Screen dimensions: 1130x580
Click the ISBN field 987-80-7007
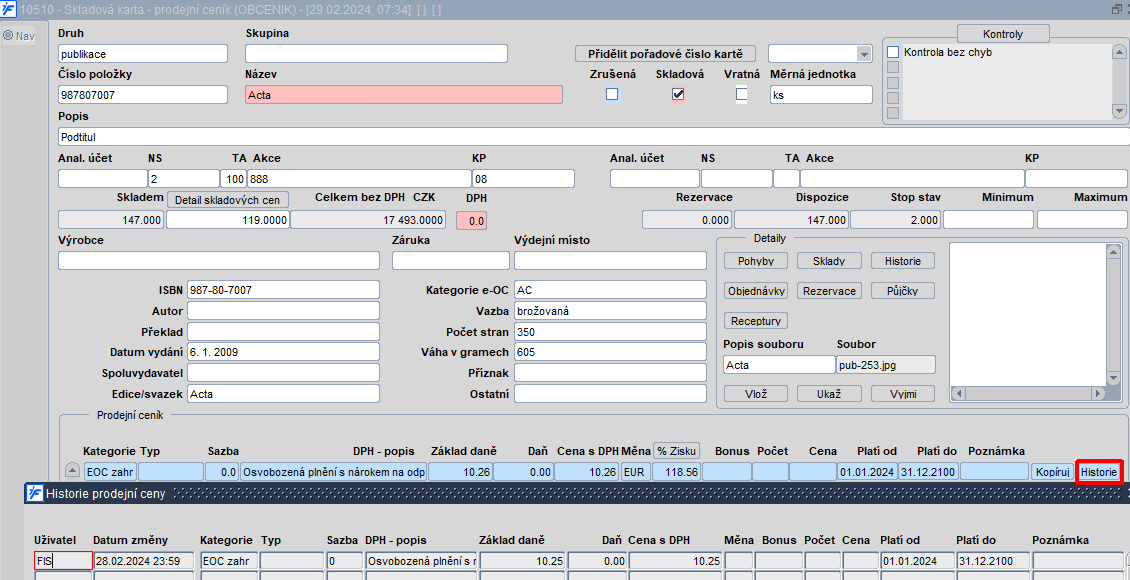point(283,290)
